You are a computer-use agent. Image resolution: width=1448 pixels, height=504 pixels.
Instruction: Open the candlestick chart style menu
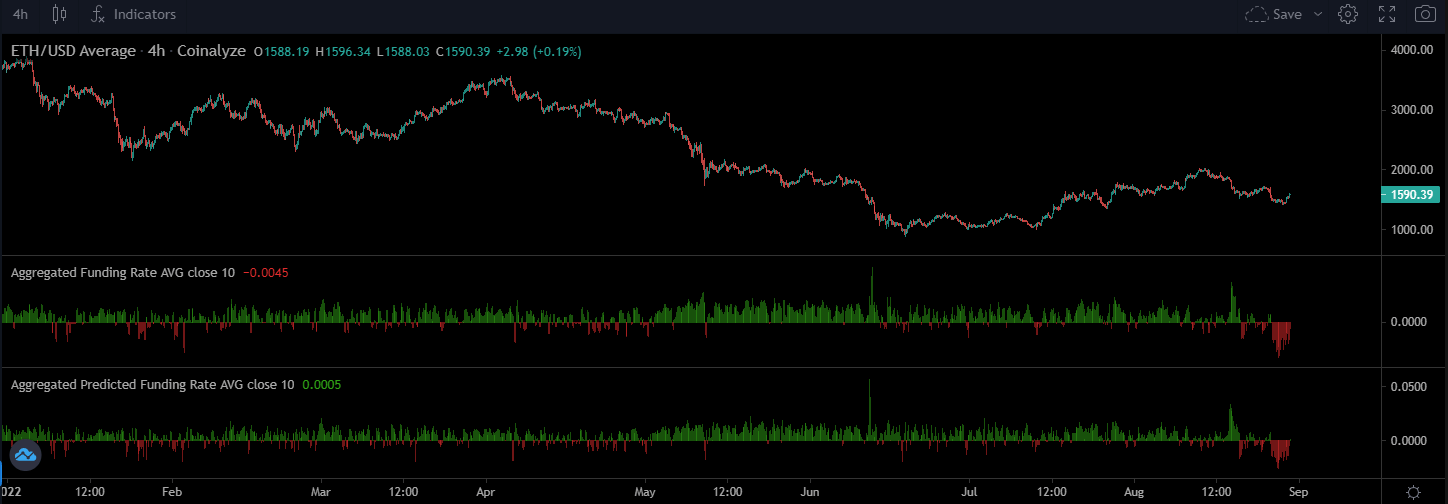(x=59, y=14)
